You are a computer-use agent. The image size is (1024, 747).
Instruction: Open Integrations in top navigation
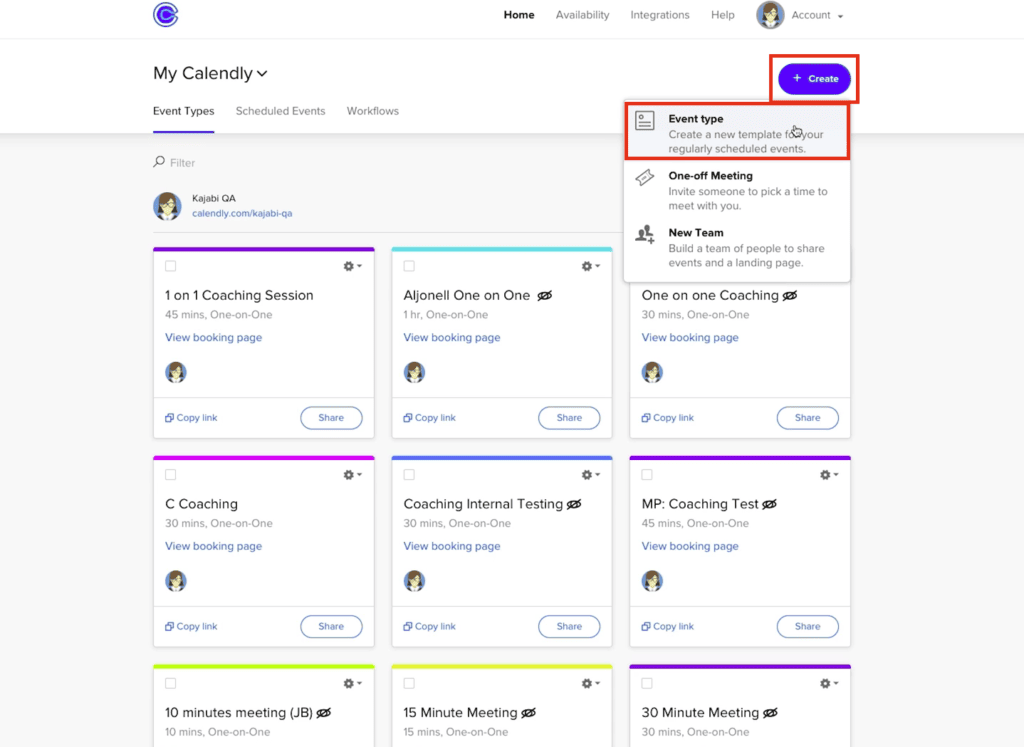(660, 15)
